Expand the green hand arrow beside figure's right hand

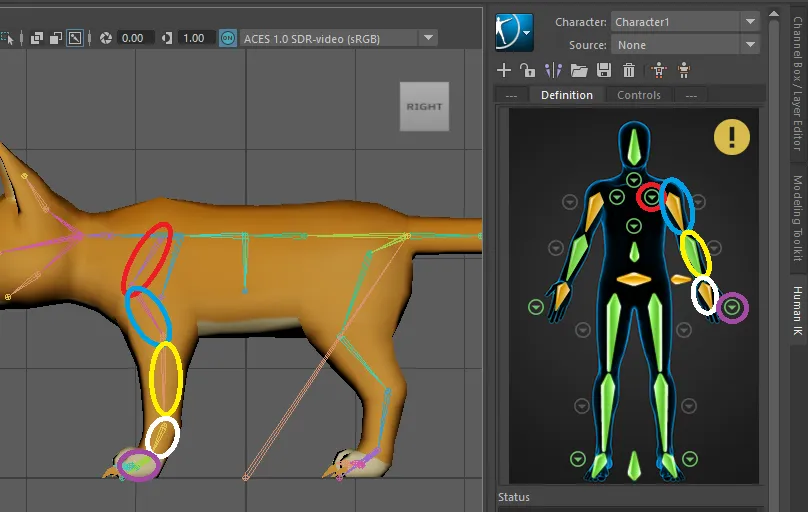536,308
